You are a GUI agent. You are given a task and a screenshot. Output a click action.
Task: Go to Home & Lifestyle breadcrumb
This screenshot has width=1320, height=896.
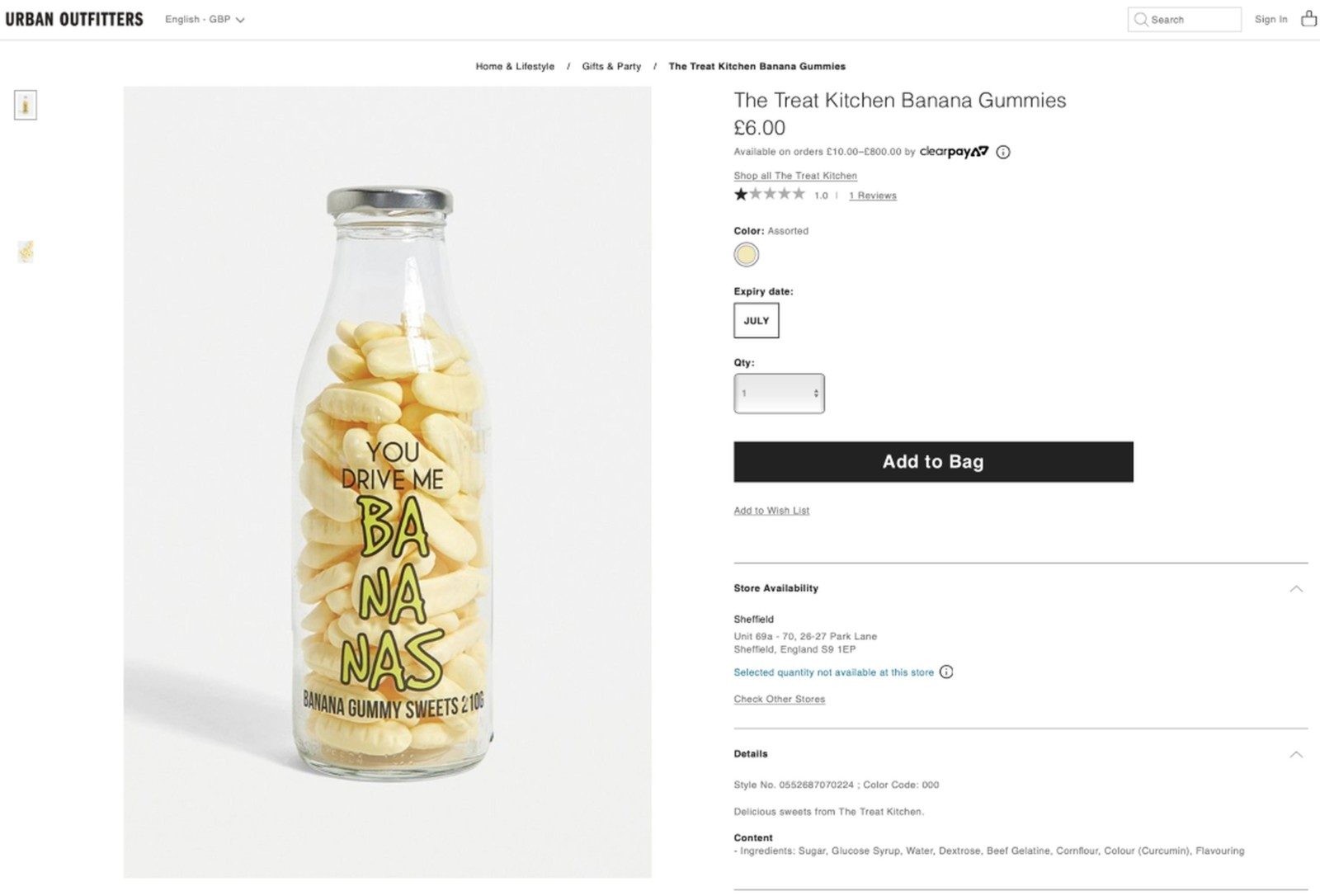[x=515, y=66]
